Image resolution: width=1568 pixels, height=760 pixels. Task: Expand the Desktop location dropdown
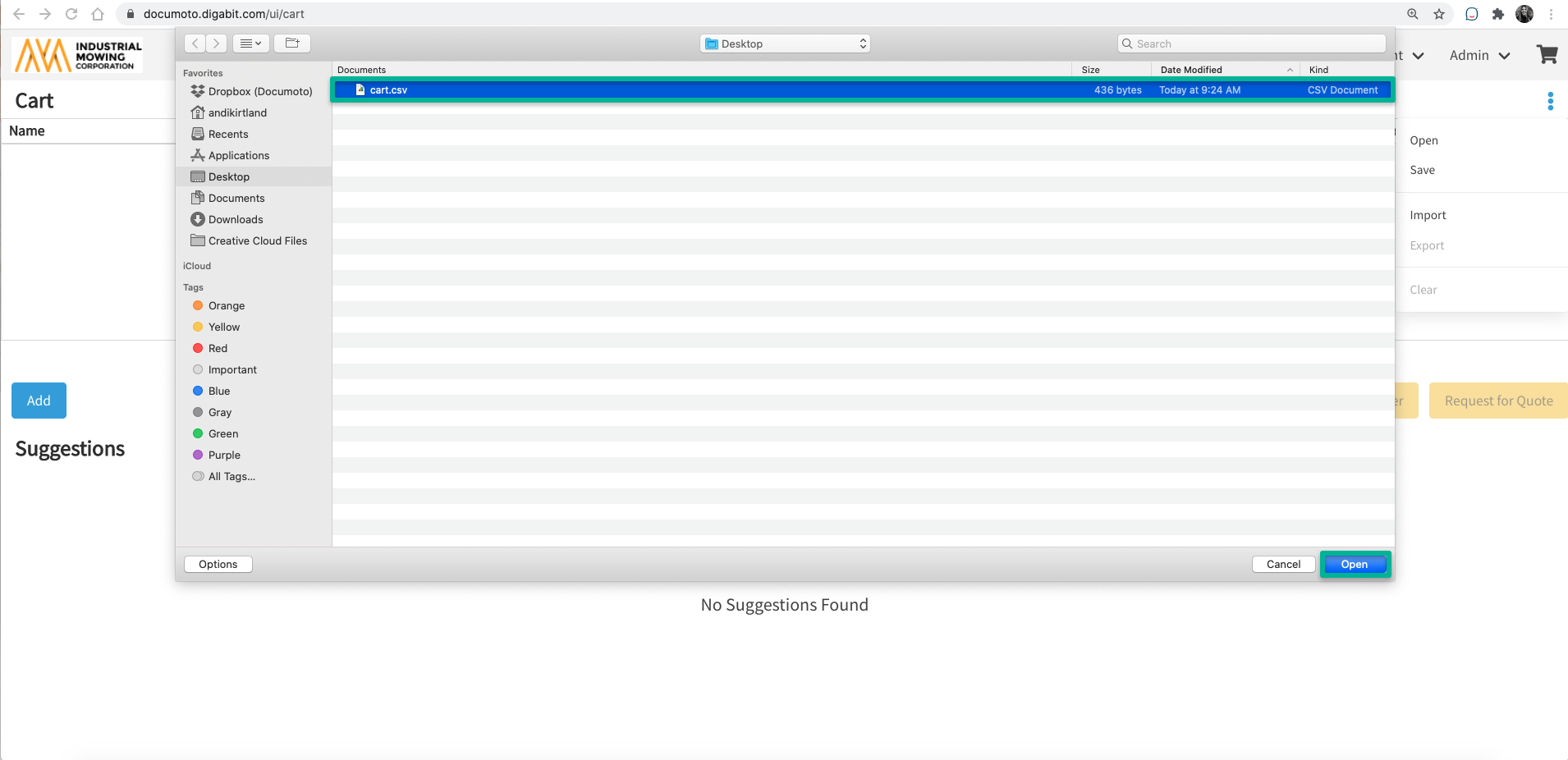[x=786, y=43]
